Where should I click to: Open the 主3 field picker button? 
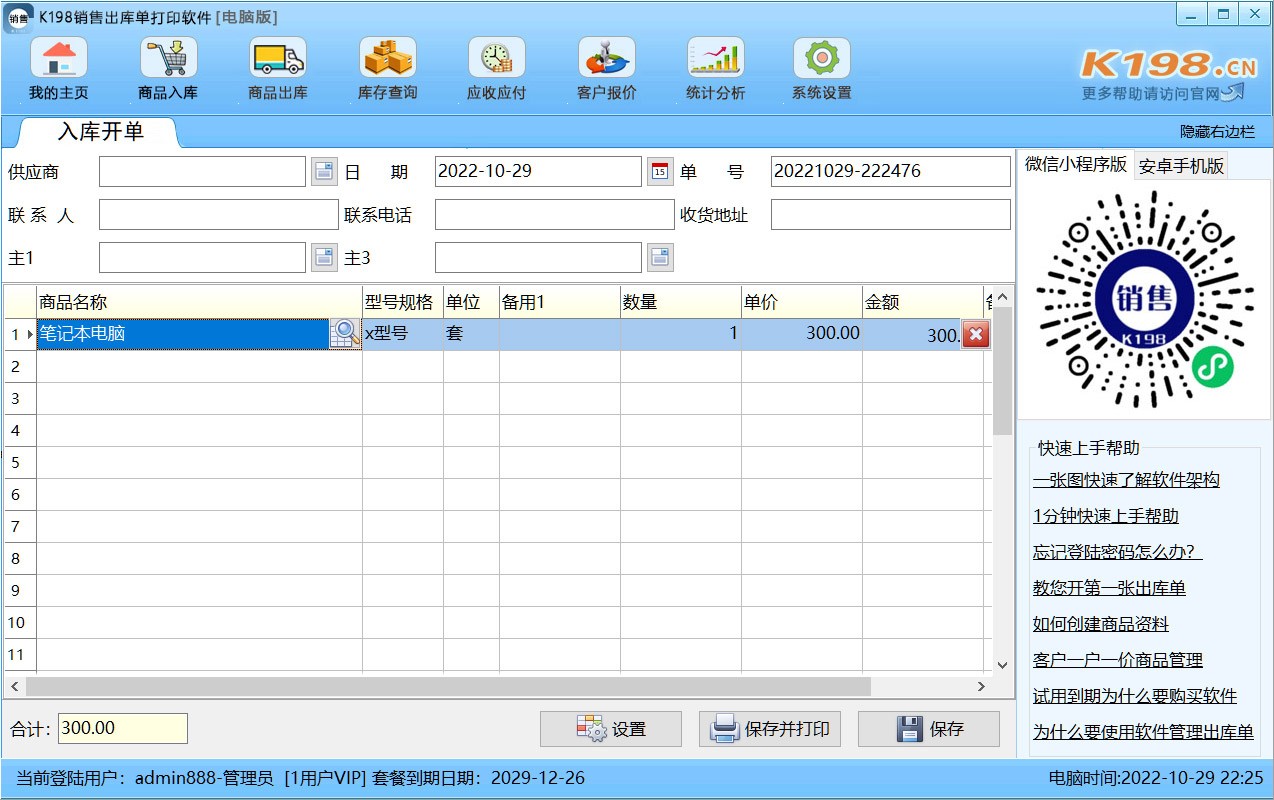pos(660,258)
